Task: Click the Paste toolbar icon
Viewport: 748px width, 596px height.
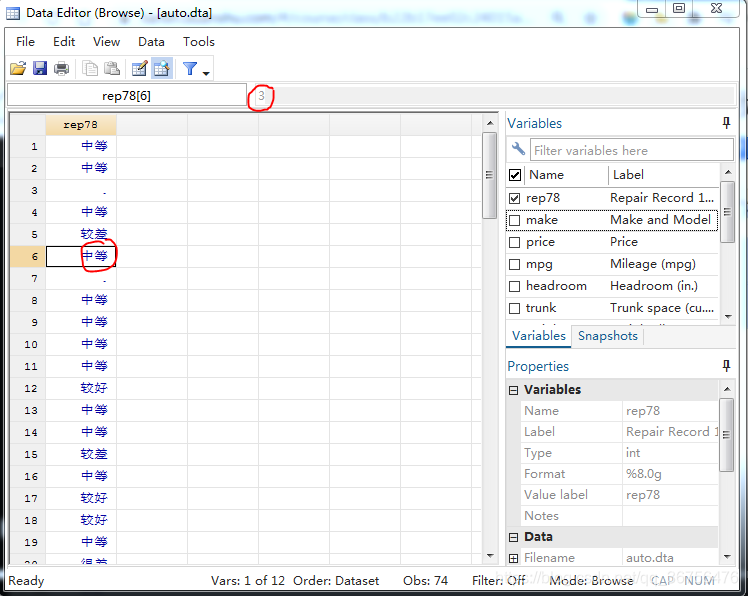Action: point(112,69)
